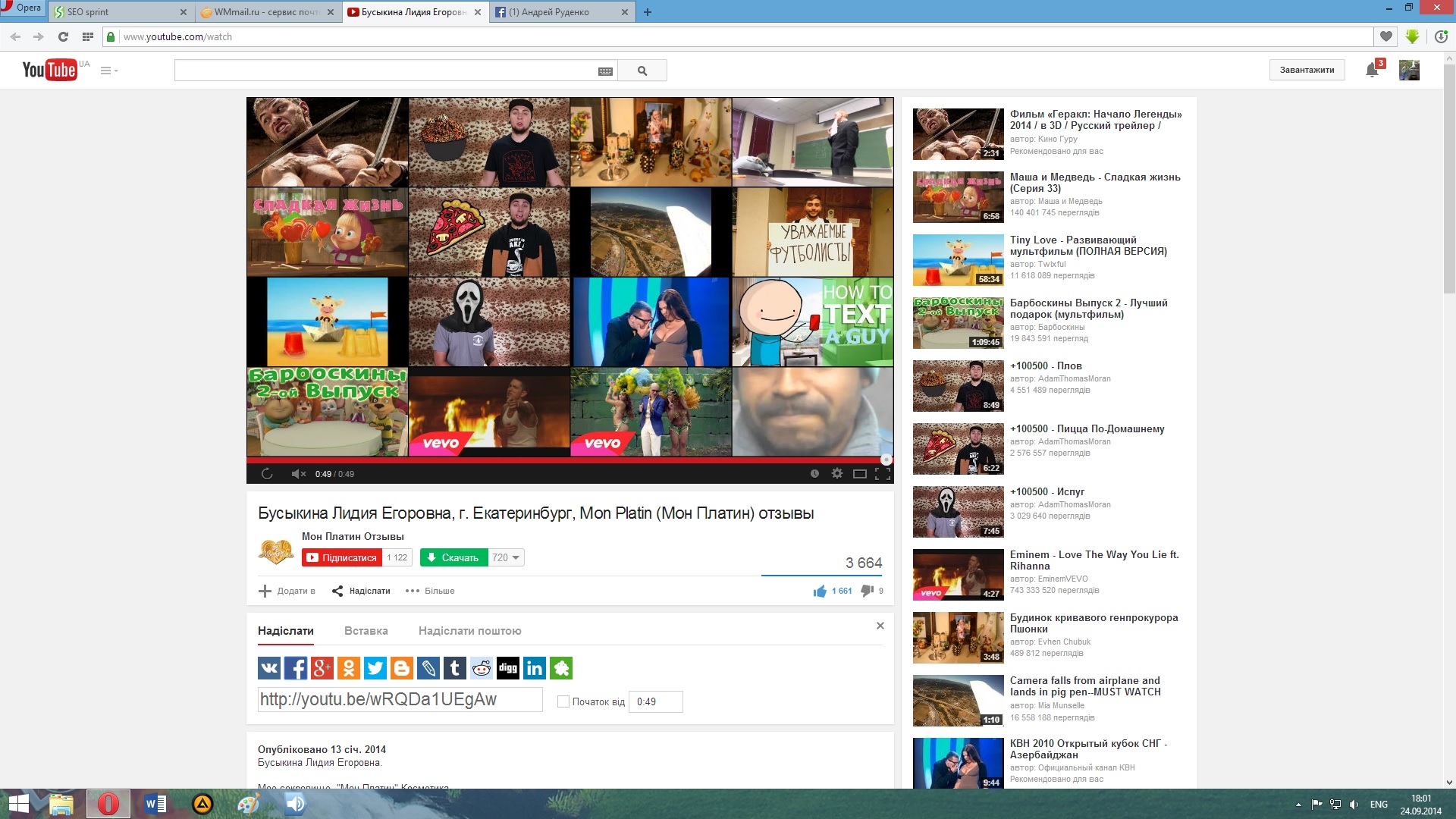Open File Explorer from taskbar
Viewport: 1456px width, 819px height.
click(x=61, y=804)
